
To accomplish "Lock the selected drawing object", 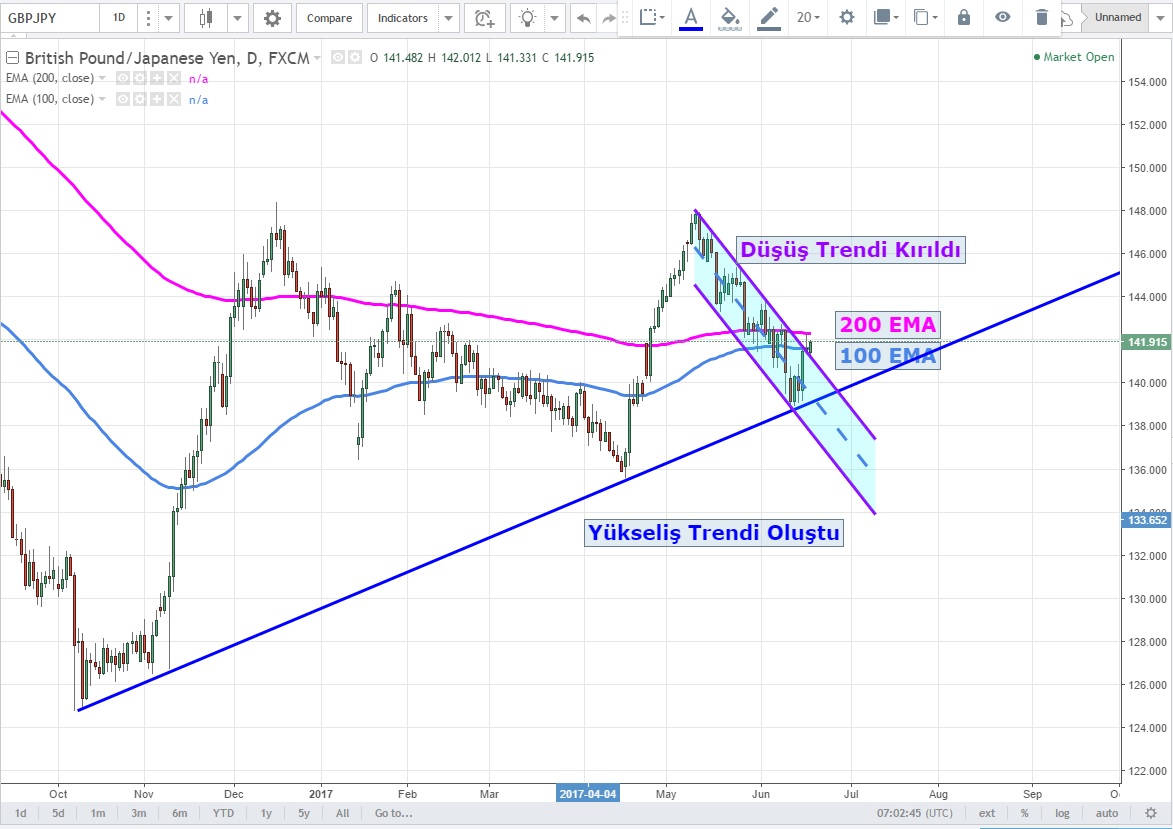I will (x=963, y=17).
